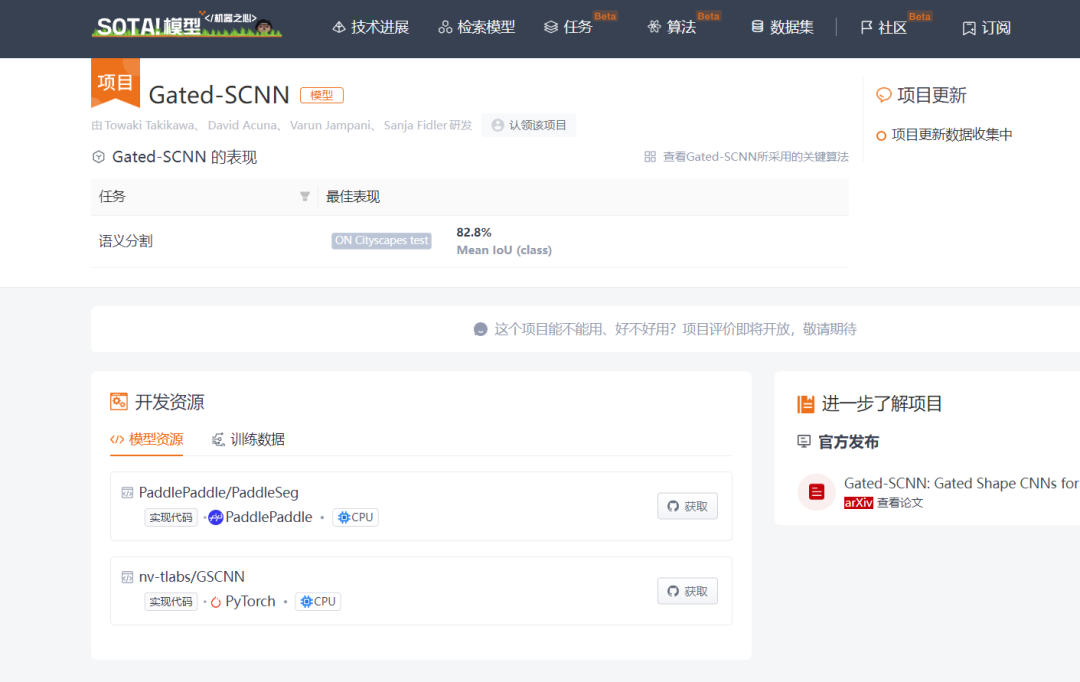Click the arXiv badge
1080x682 pixels.
pos(858,503)
